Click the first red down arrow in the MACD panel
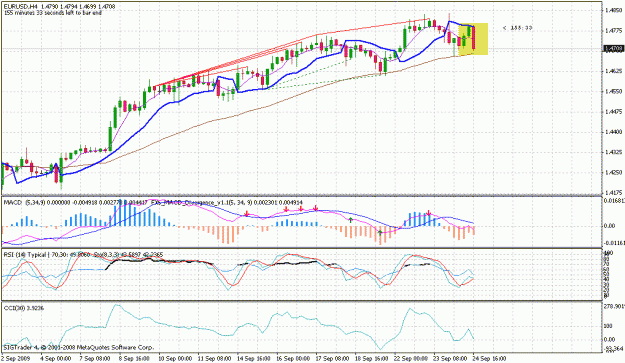 [x=247, y=214]
